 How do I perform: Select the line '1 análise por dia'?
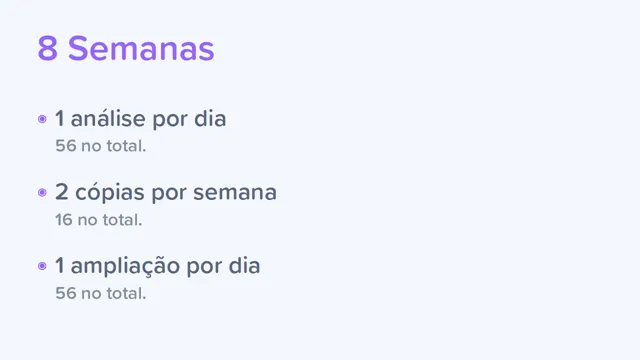click(140, 119)
